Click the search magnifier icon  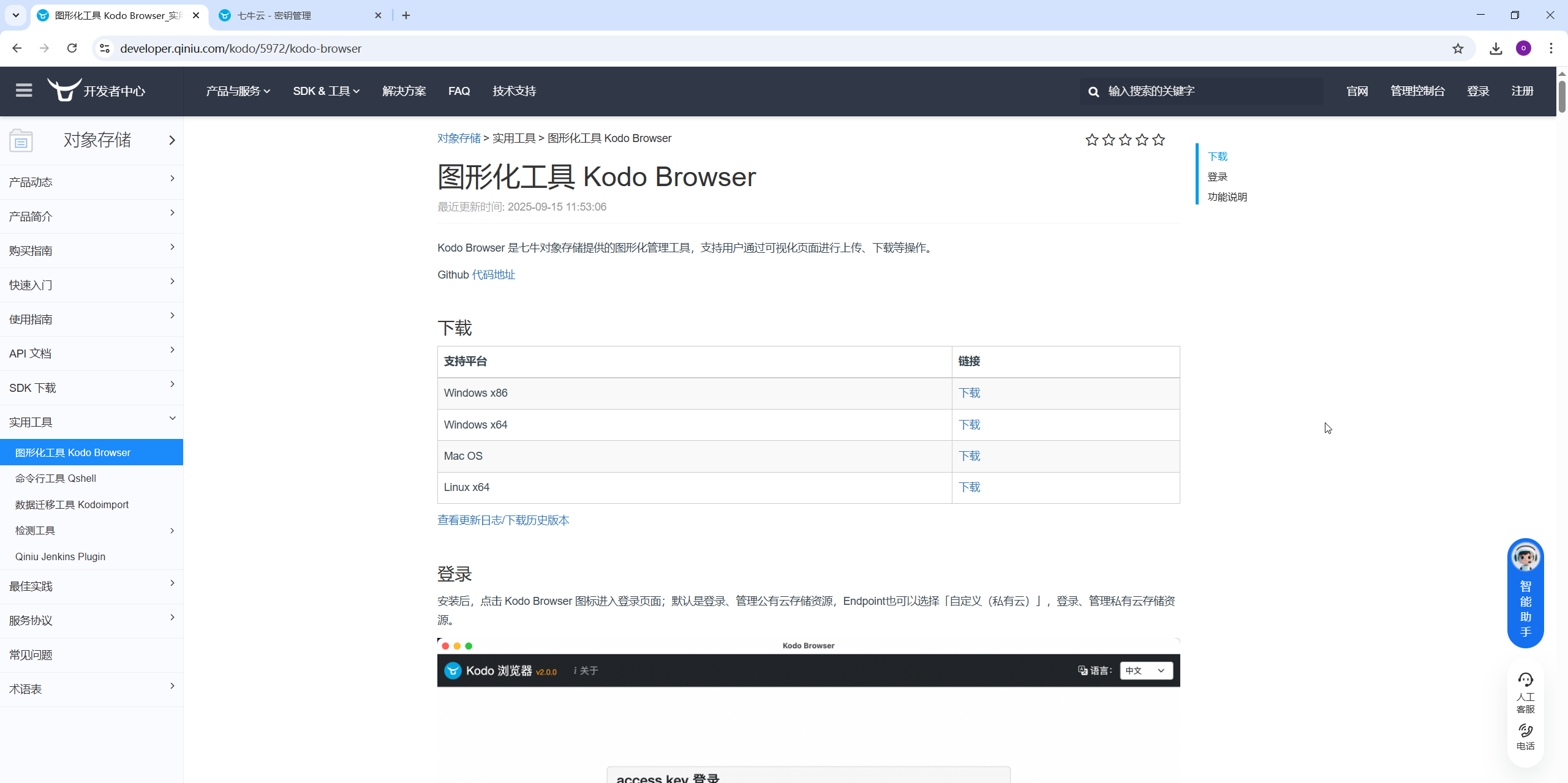click(x=1093, y=91)
